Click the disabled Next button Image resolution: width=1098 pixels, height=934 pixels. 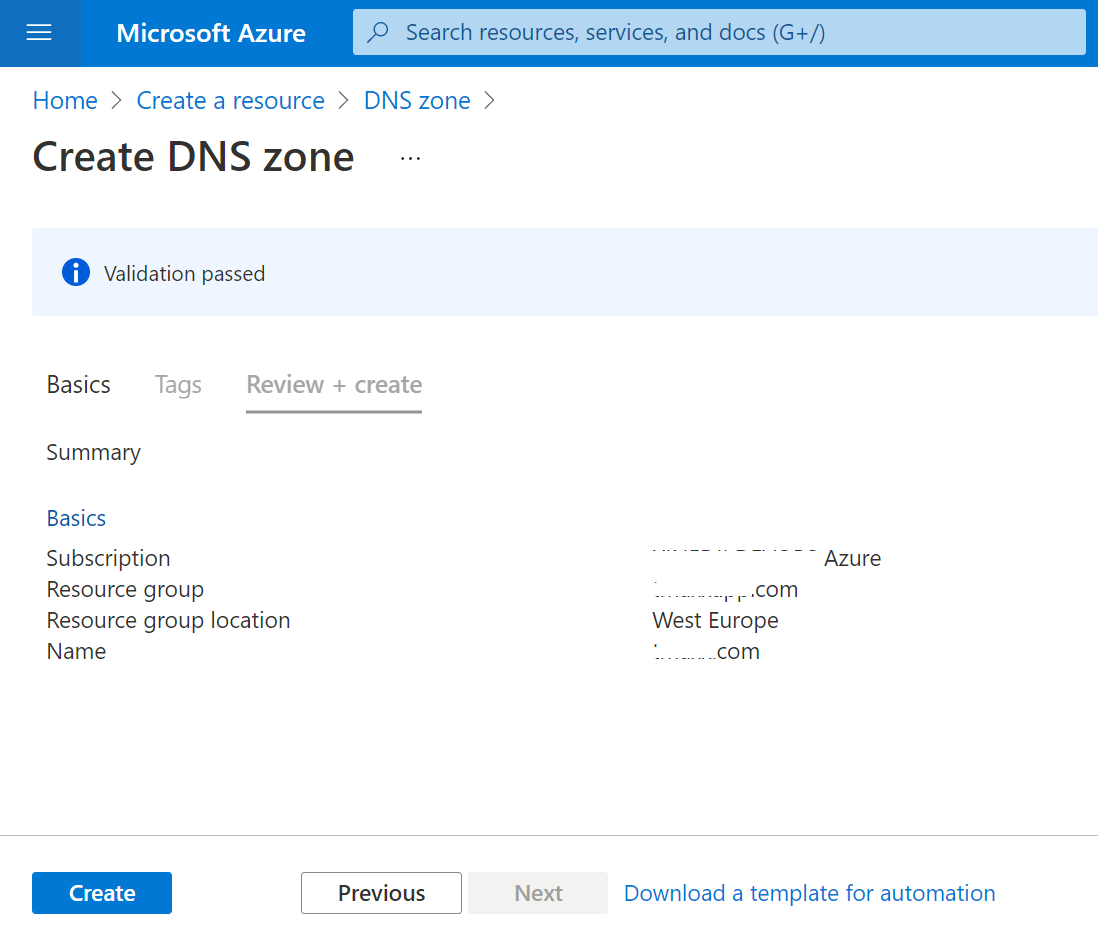click(538, 893)
